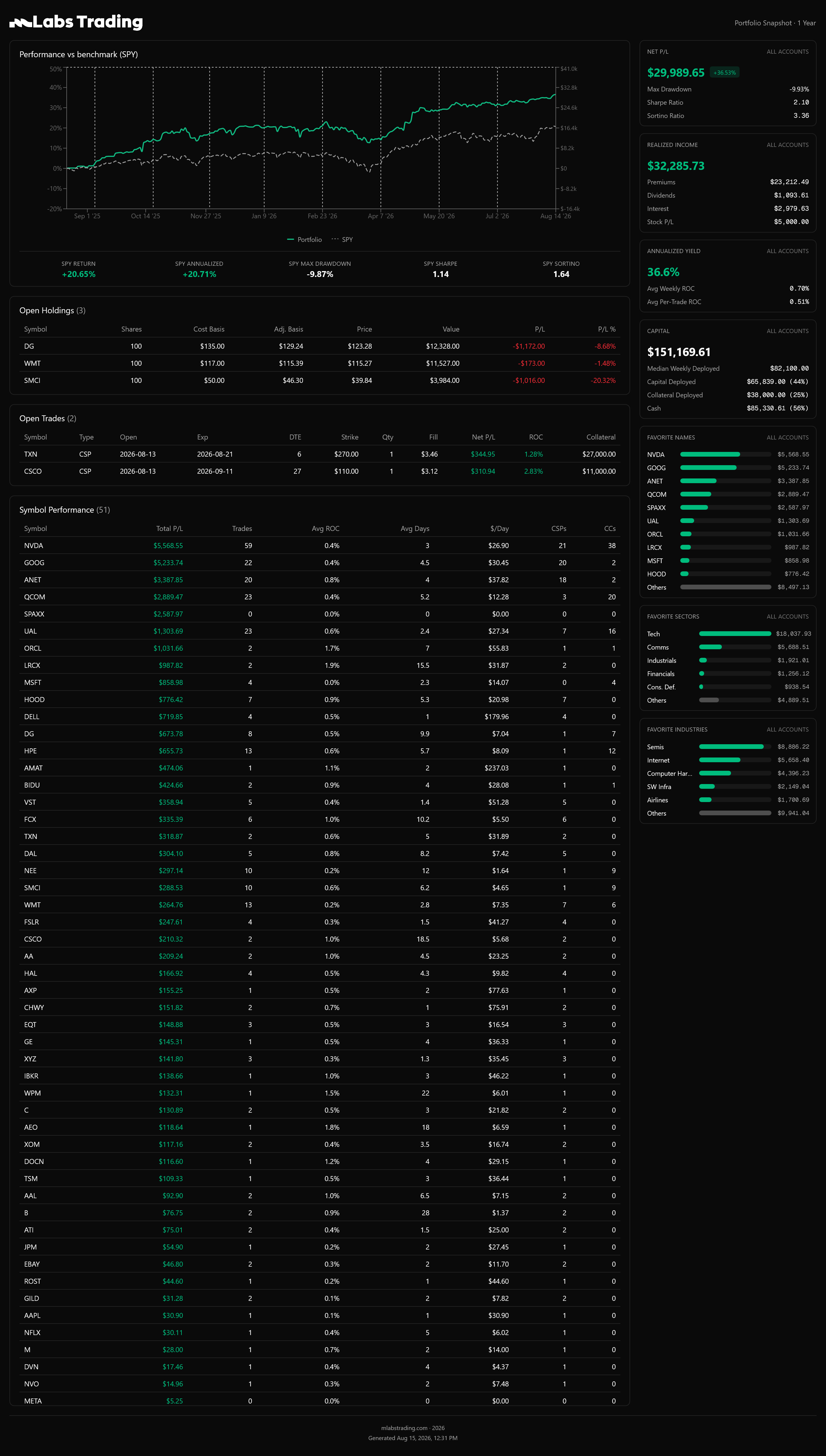Click the SPY Sharpe value 1.14

(441, 275)
